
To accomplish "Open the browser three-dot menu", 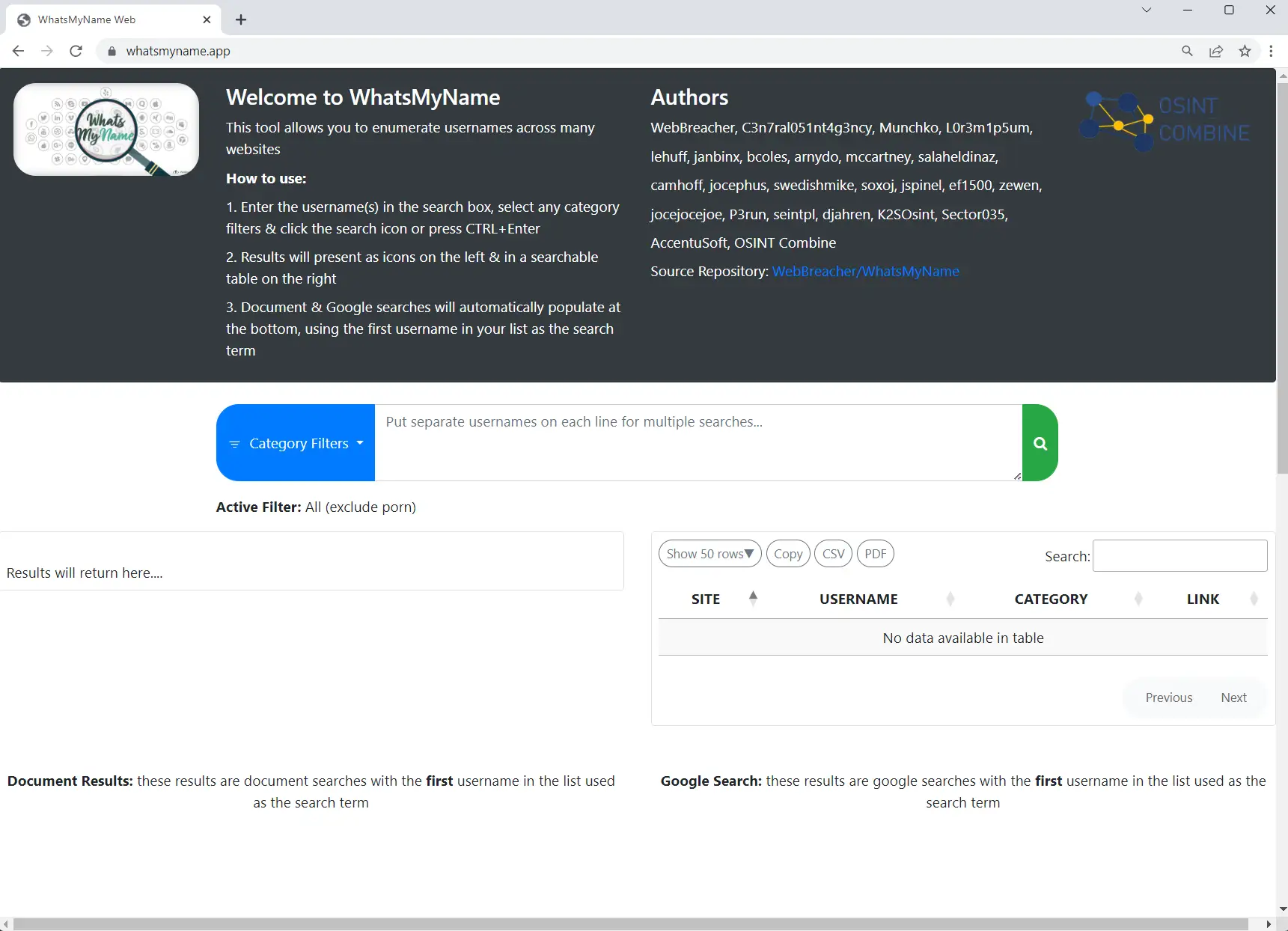I will (x=1271, y=51).
